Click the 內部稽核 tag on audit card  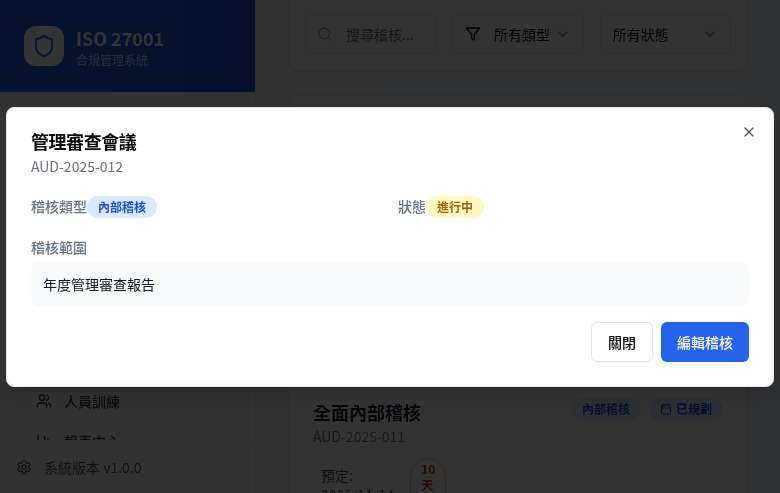[x=606, y=409]
